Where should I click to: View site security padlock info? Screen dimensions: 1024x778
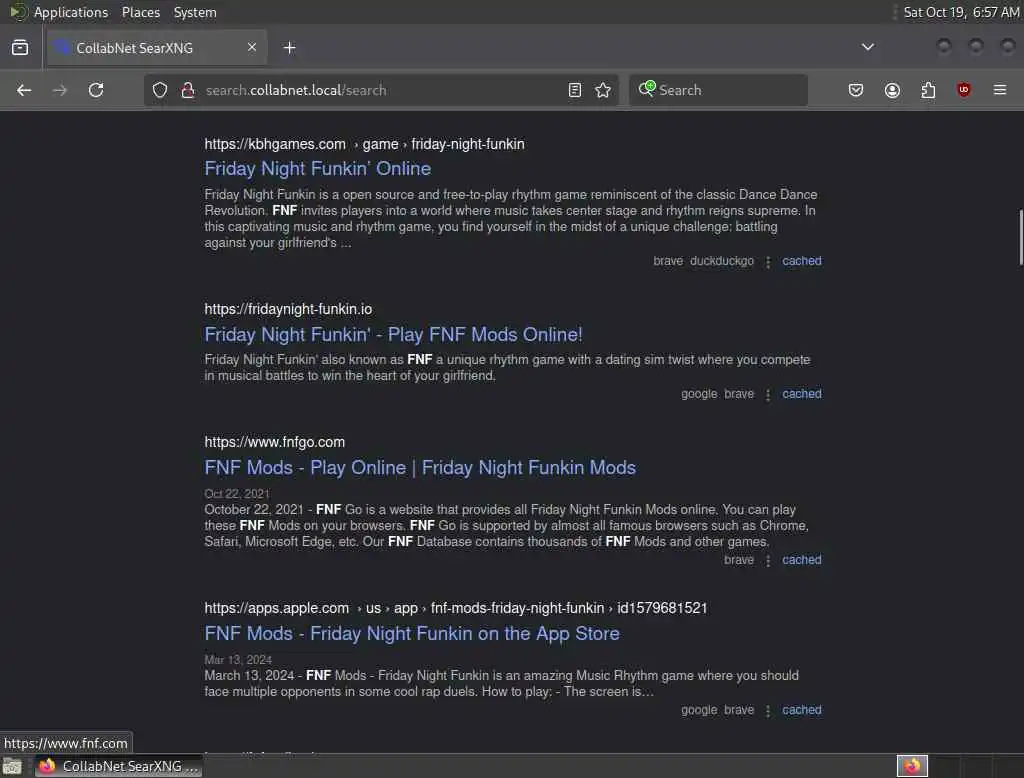[x=188, y=90]
